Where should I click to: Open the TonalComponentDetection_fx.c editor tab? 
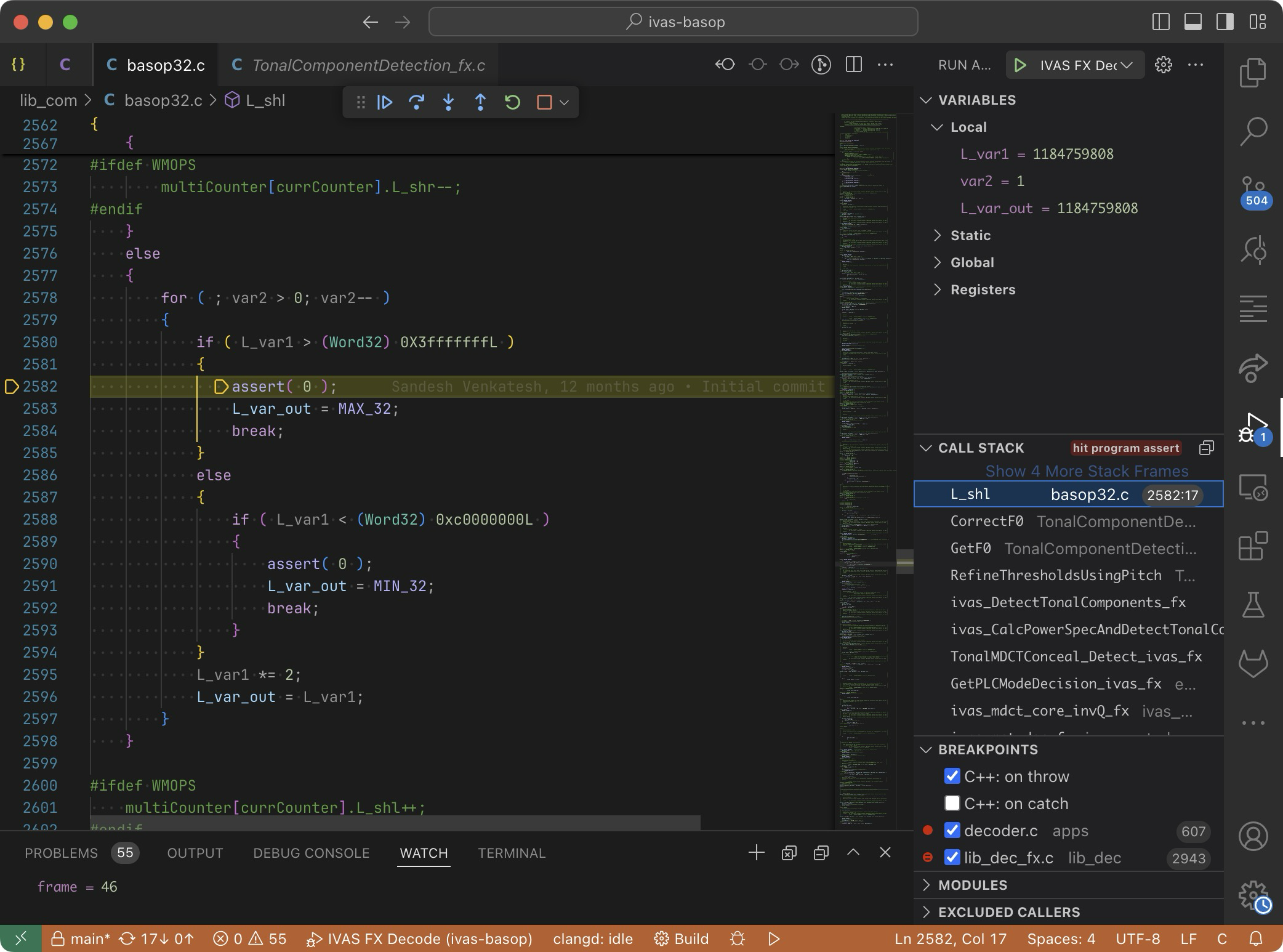368,65
